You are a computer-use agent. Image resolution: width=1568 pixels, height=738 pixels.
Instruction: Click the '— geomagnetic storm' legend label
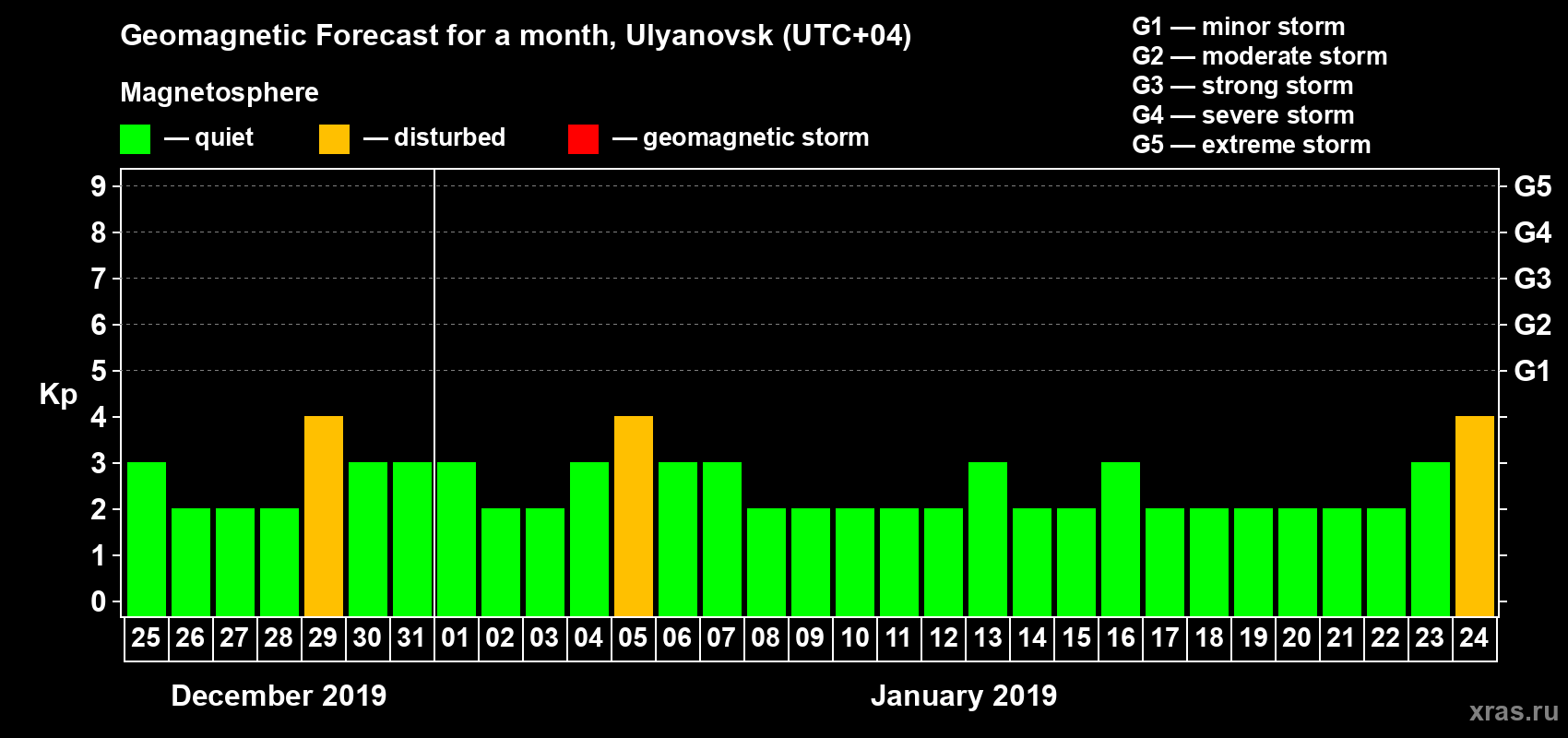(741, 138)
